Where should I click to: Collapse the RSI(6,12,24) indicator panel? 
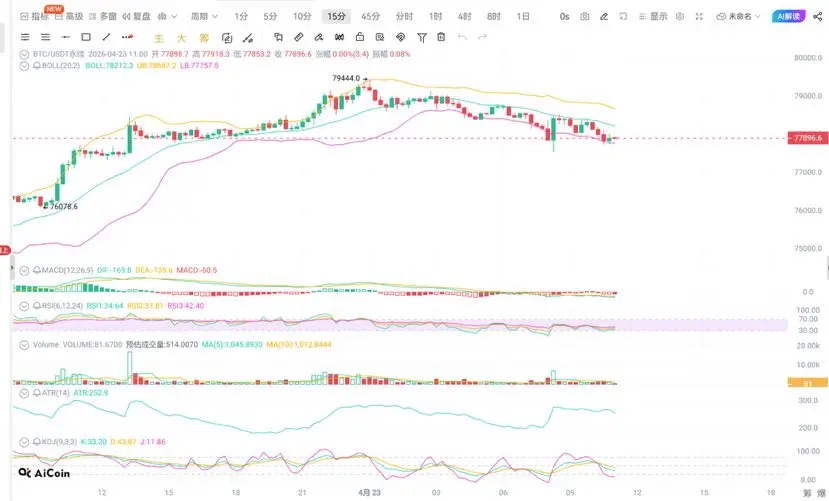pos(24,306)
